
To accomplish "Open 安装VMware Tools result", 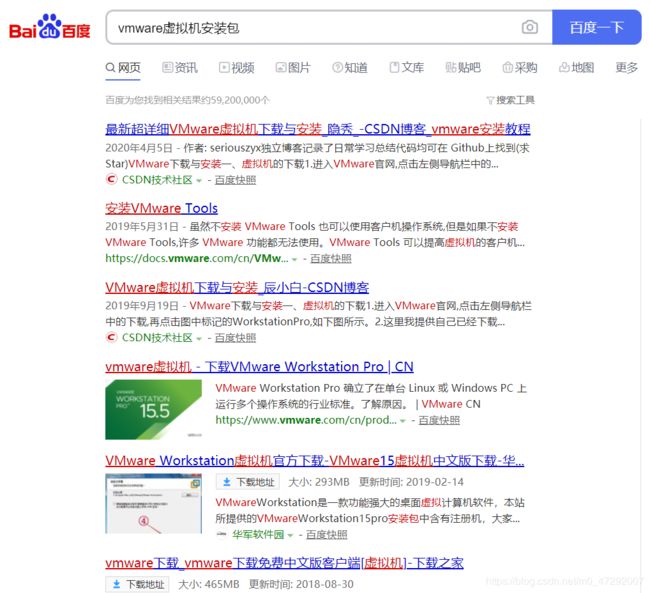I will (x=161, y=208).
